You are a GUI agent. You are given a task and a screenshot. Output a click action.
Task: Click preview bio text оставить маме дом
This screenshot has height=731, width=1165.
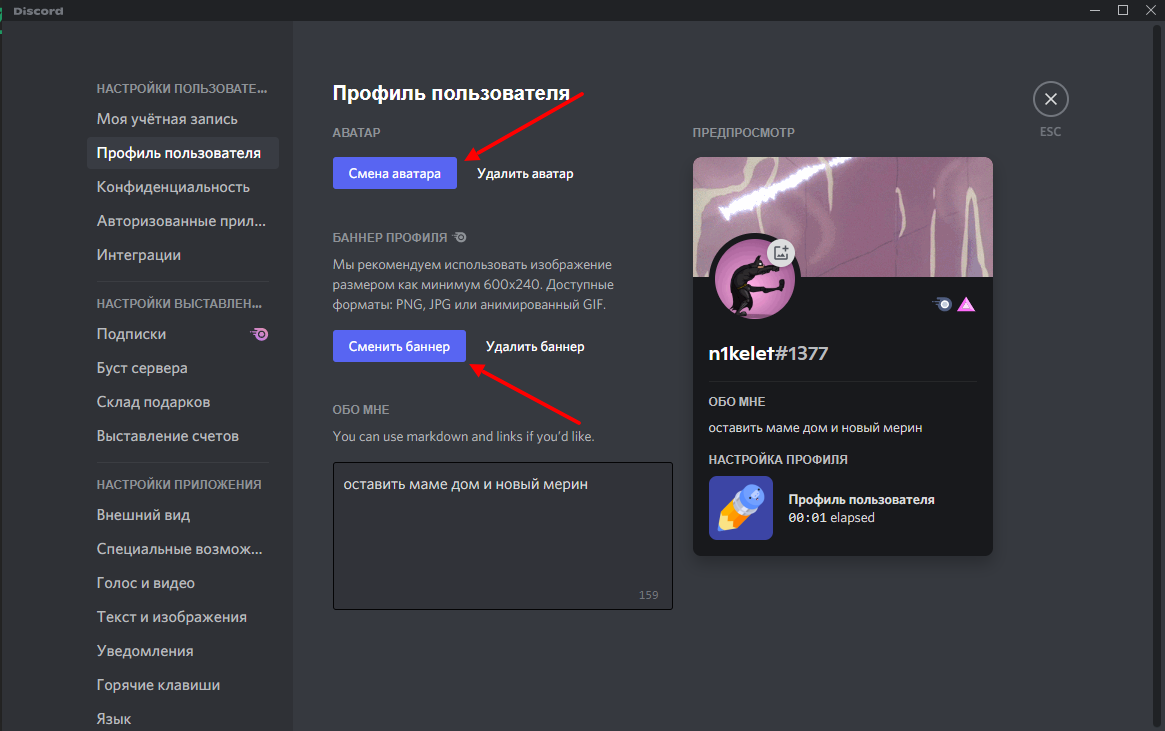tap(815, 428)
